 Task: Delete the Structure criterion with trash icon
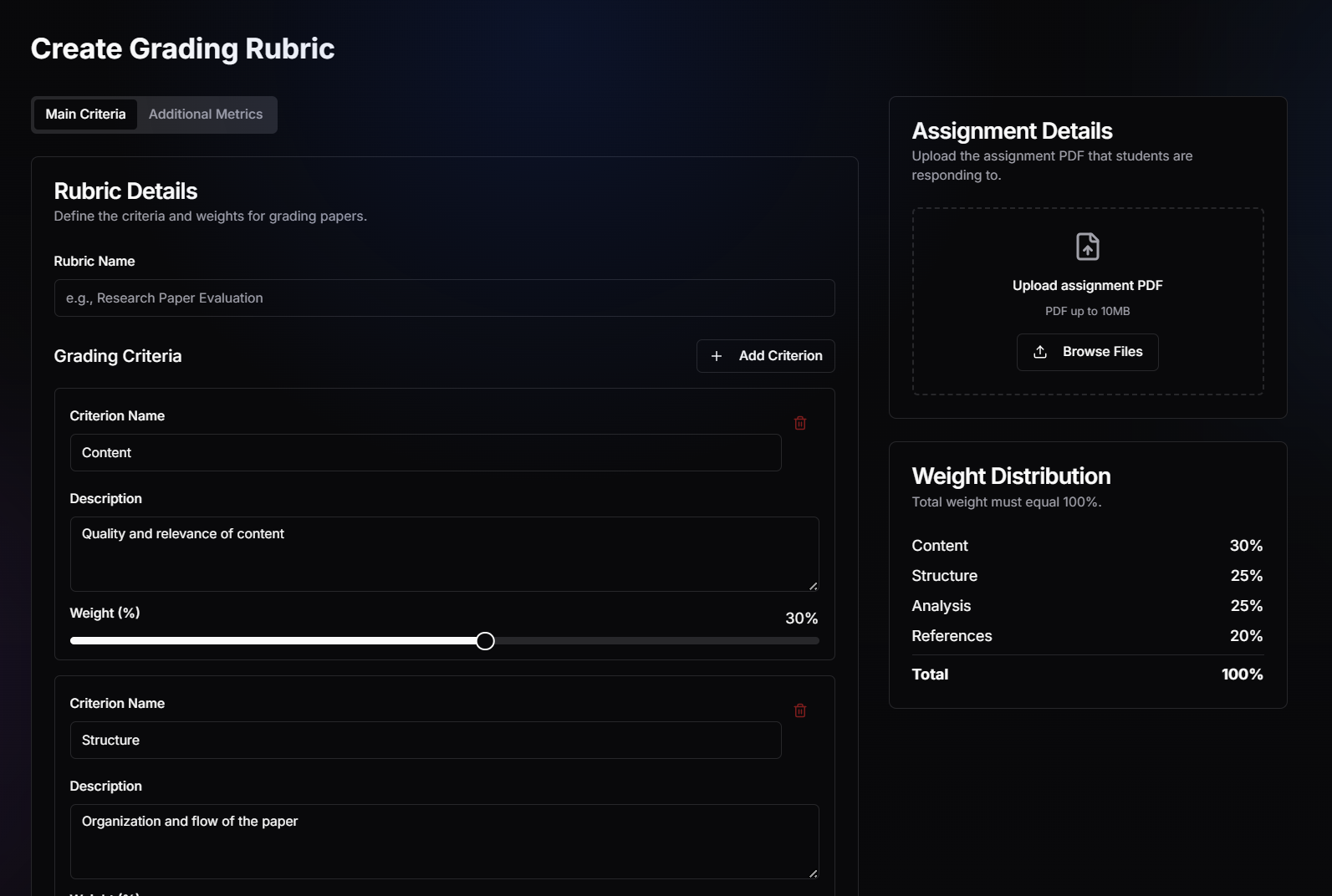[800, 710]
